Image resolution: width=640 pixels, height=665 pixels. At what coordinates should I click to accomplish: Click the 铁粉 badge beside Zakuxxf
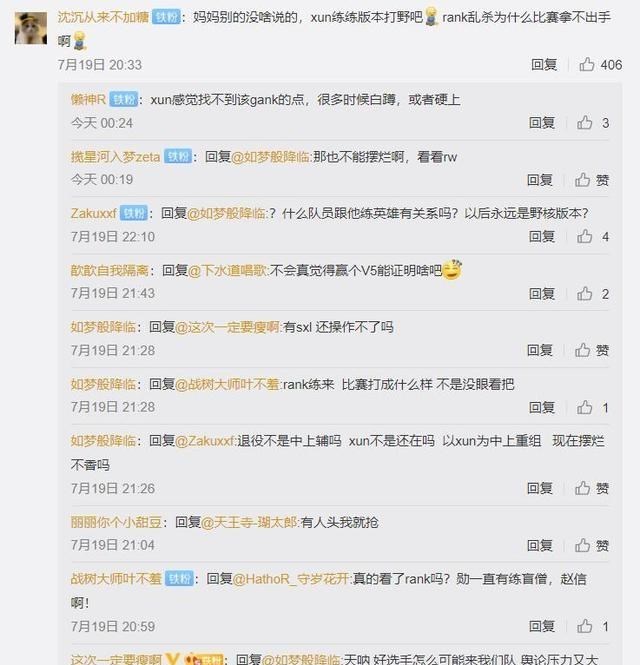(134, 213)
